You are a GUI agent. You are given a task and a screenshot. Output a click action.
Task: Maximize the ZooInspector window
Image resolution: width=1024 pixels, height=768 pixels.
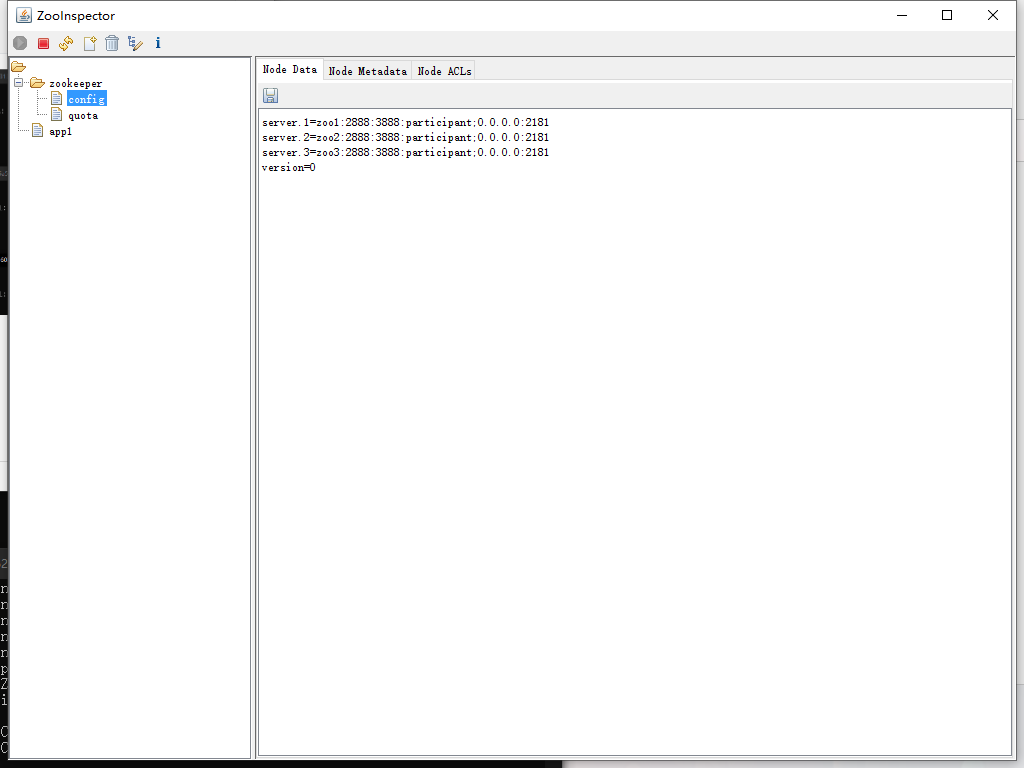click(x=947, y=15)
